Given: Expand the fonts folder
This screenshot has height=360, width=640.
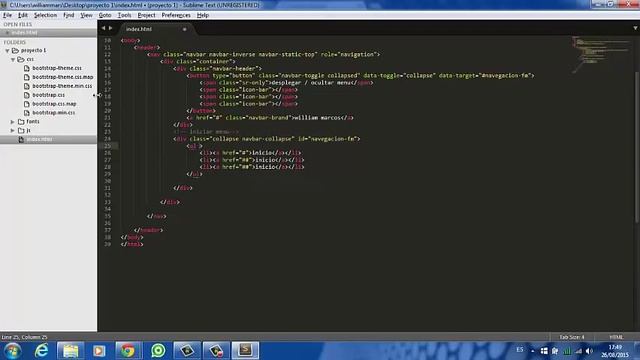Looking at the screenshot, I should click(13, 122).
